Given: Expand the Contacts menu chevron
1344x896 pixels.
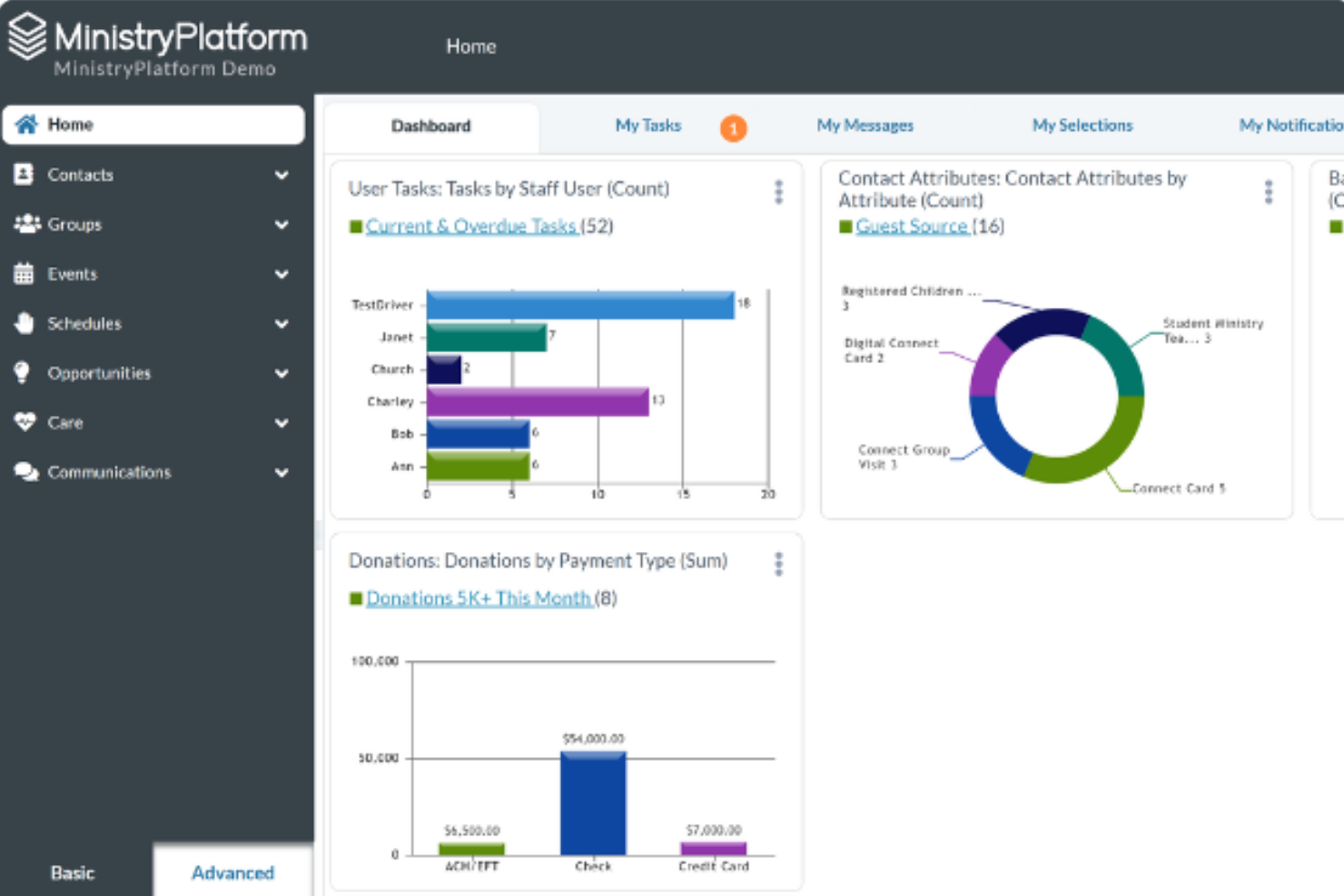Looking at the screenshot, I should pos(282,175).
